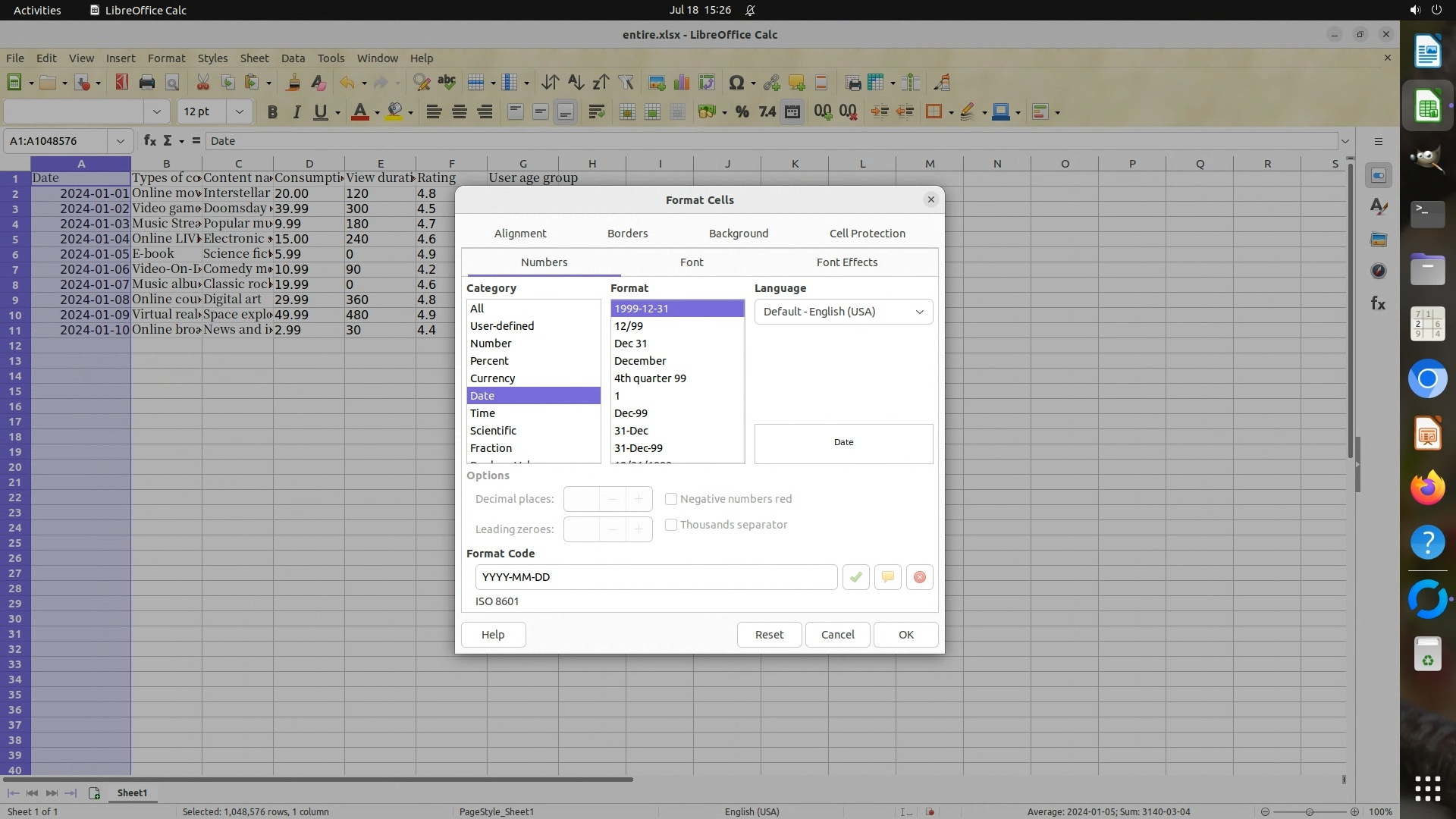Switch to the Font Effects tab

846,262
